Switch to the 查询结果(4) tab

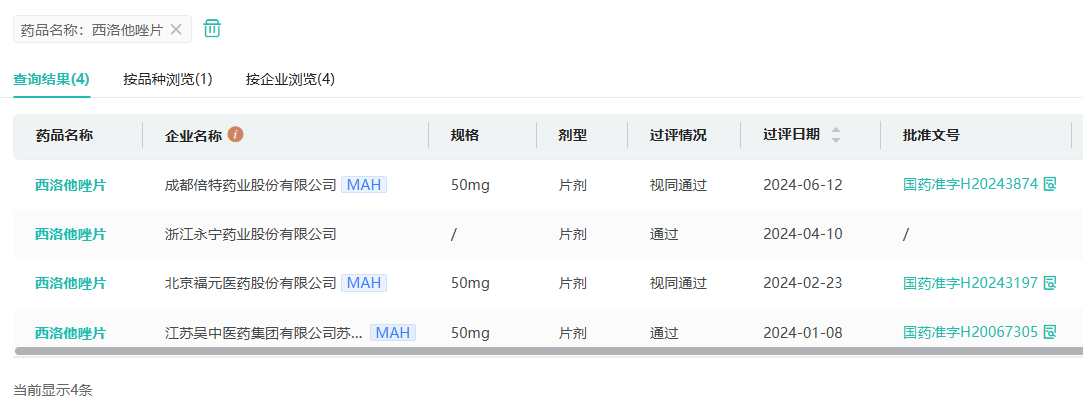pos(52,80)
